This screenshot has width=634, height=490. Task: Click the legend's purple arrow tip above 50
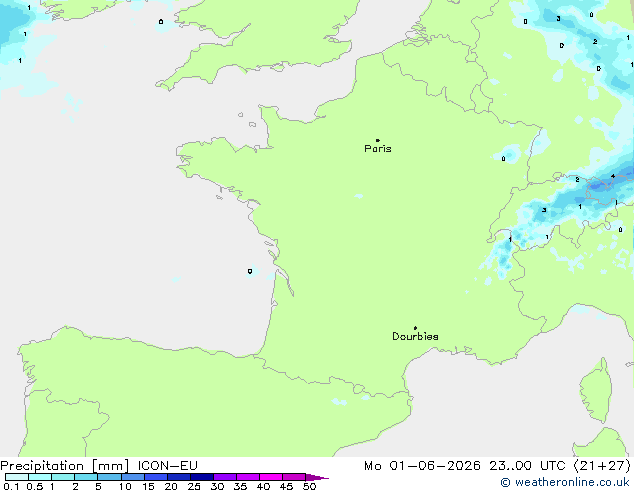(317, 477)
